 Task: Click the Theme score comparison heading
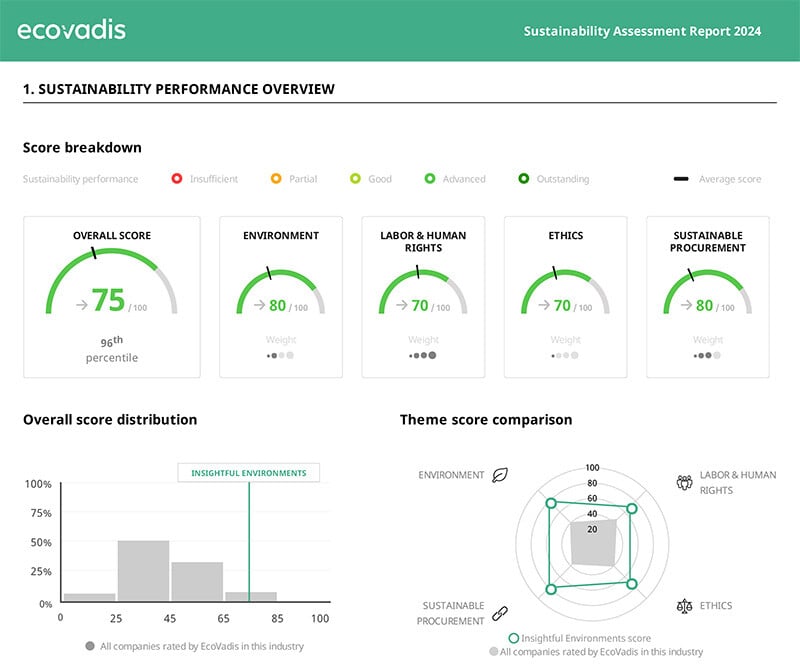click(x=486, y=419)
